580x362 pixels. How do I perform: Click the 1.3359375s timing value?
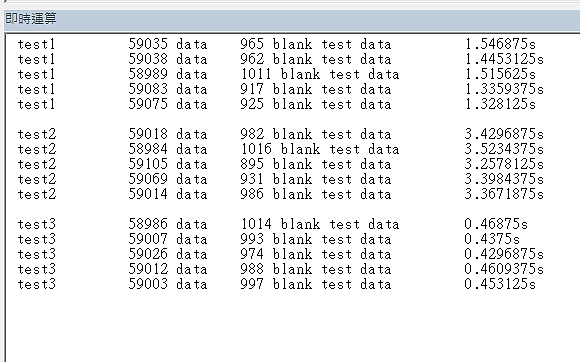pyautogui.click(x=504, y=89)
